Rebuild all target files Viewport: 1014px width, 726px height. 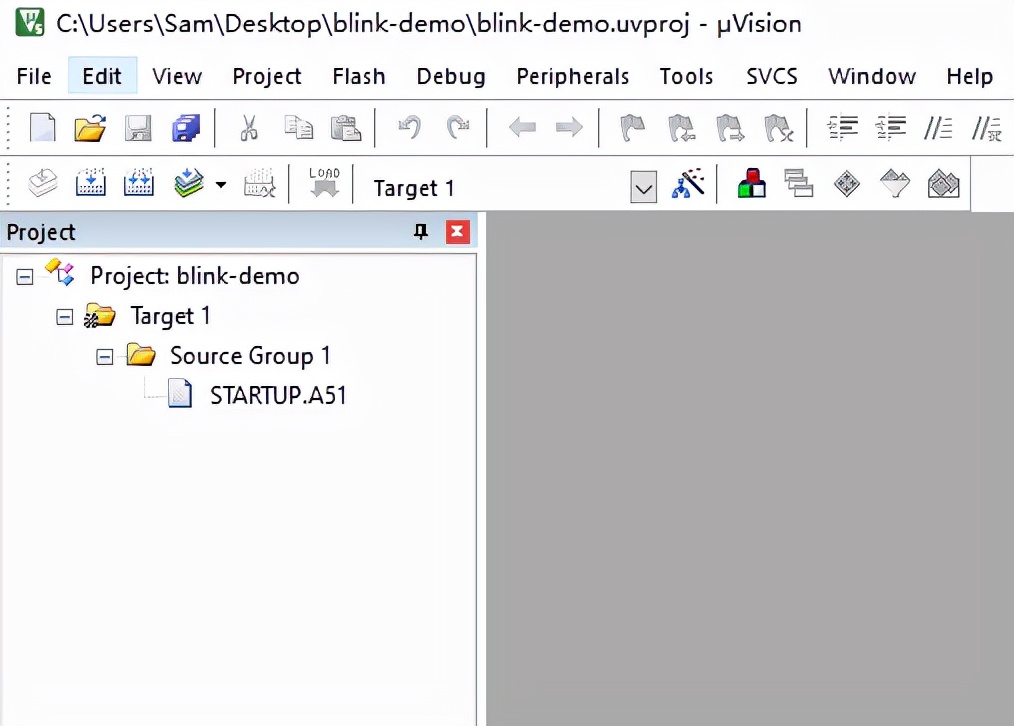138,183
